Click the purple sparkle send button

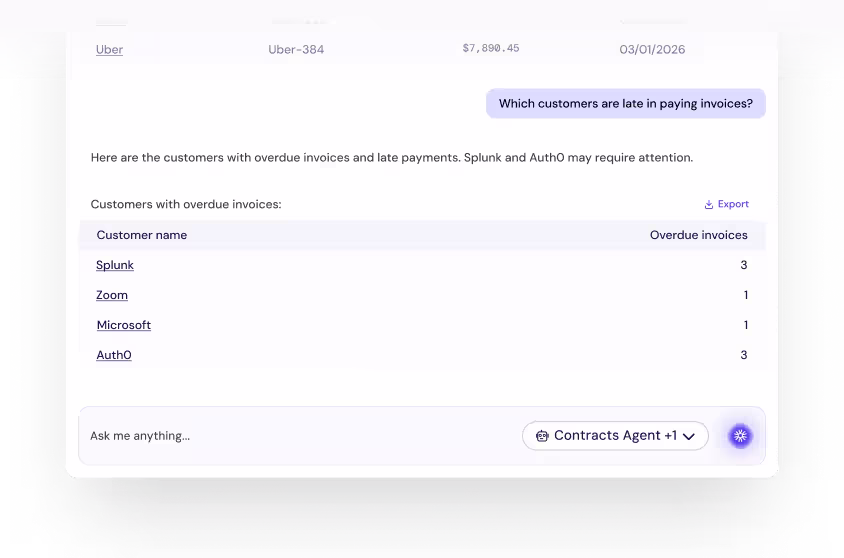click(x=740, y=436)
